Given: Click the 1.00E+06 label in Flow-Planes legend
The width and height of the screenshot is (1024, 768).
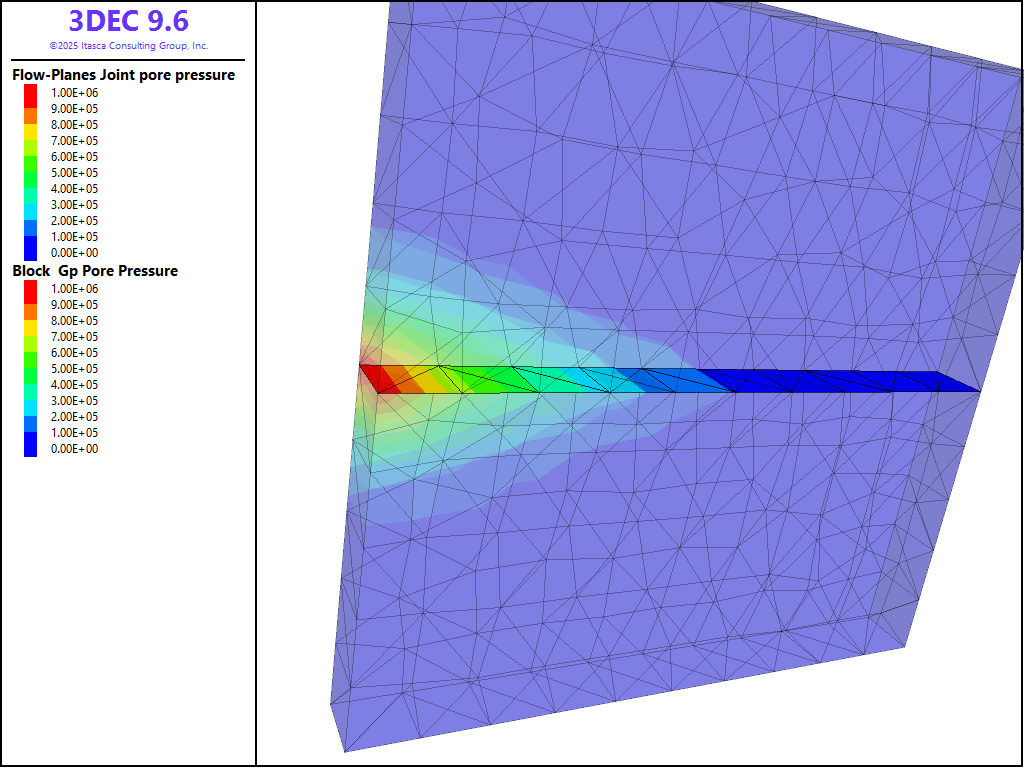Looking at the screenshot, I should tap(75, 93).
